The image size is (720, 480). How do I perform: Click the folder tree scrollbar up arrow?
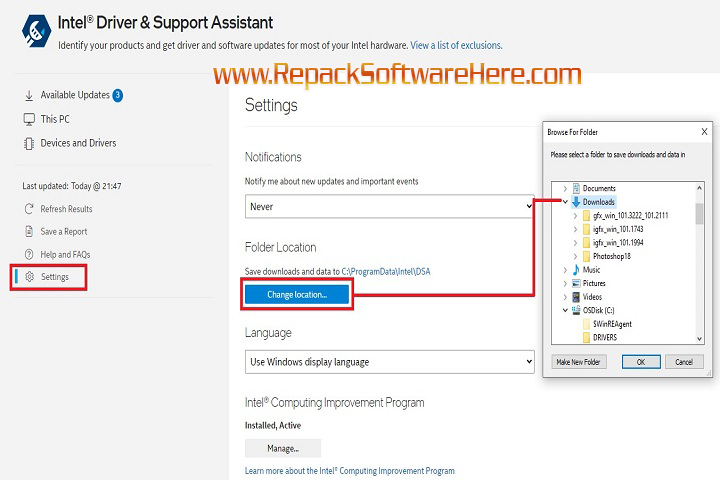click(x=699, y=188)
